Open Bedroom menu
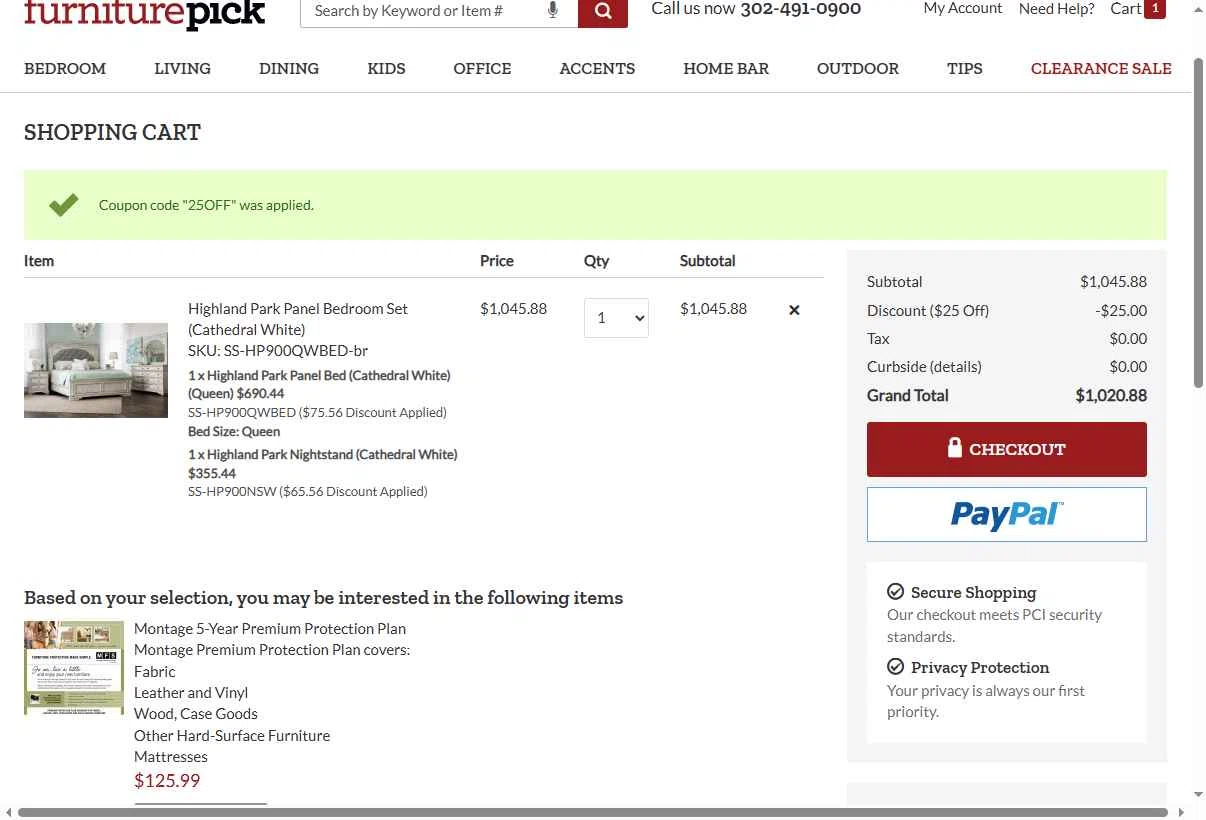The image size is (1206, 820). [x=65, y=69]
